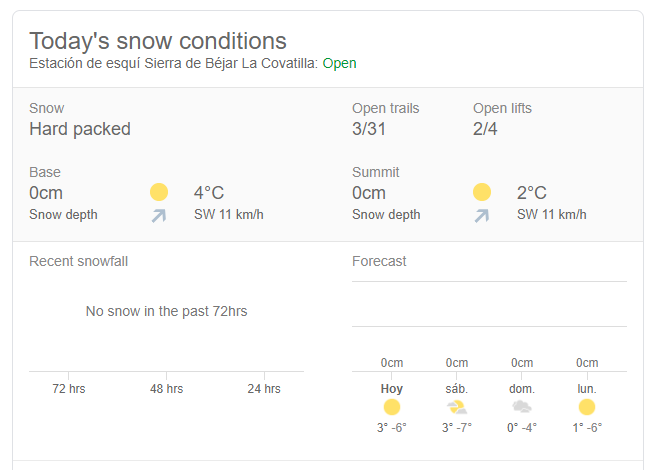Click the 24 hrs snowfall marker
This screenshot has width=654, height=470.
[264, 389]
